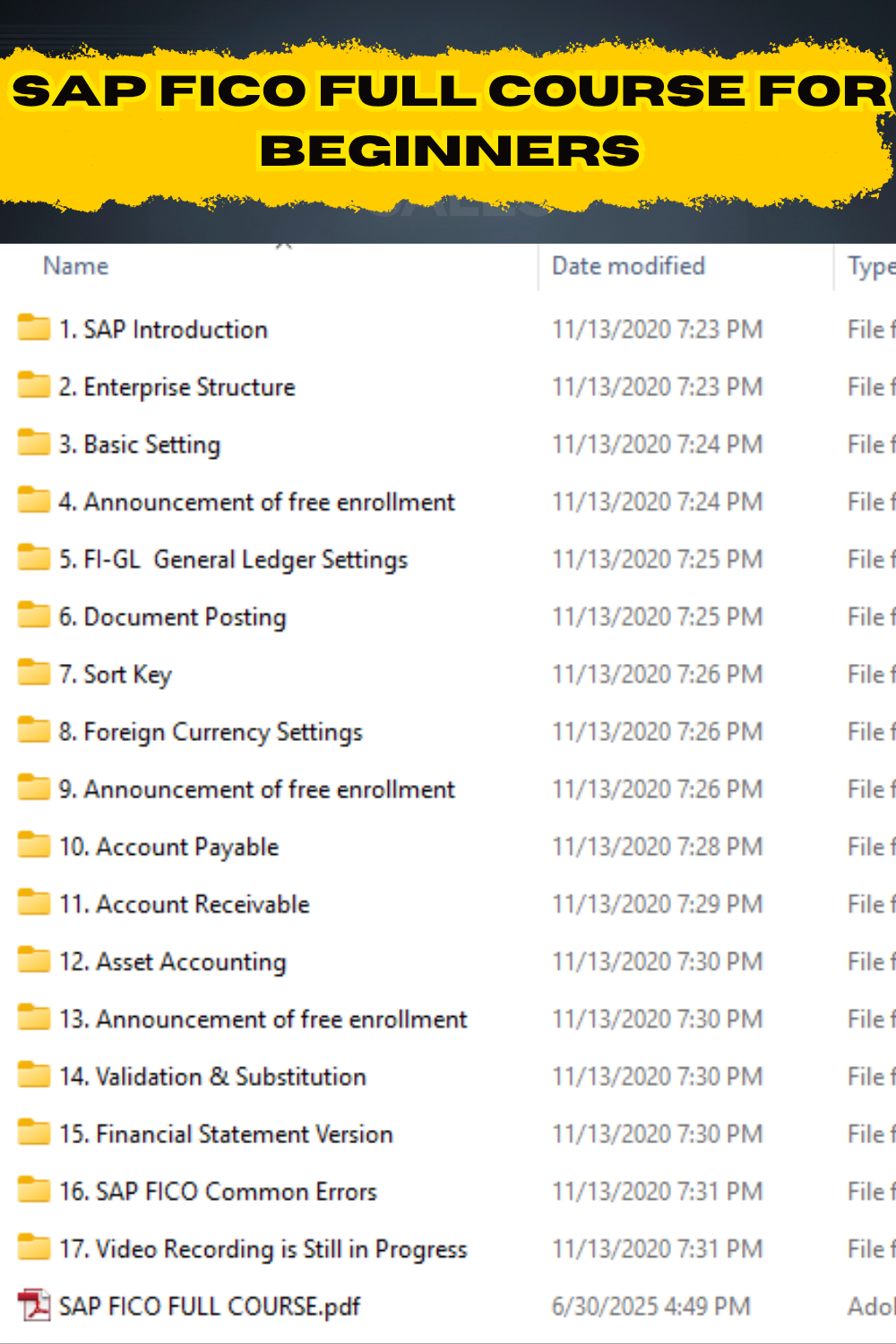Click date modified of 9. Announcement of free enrollment

[x=658, y=789]
